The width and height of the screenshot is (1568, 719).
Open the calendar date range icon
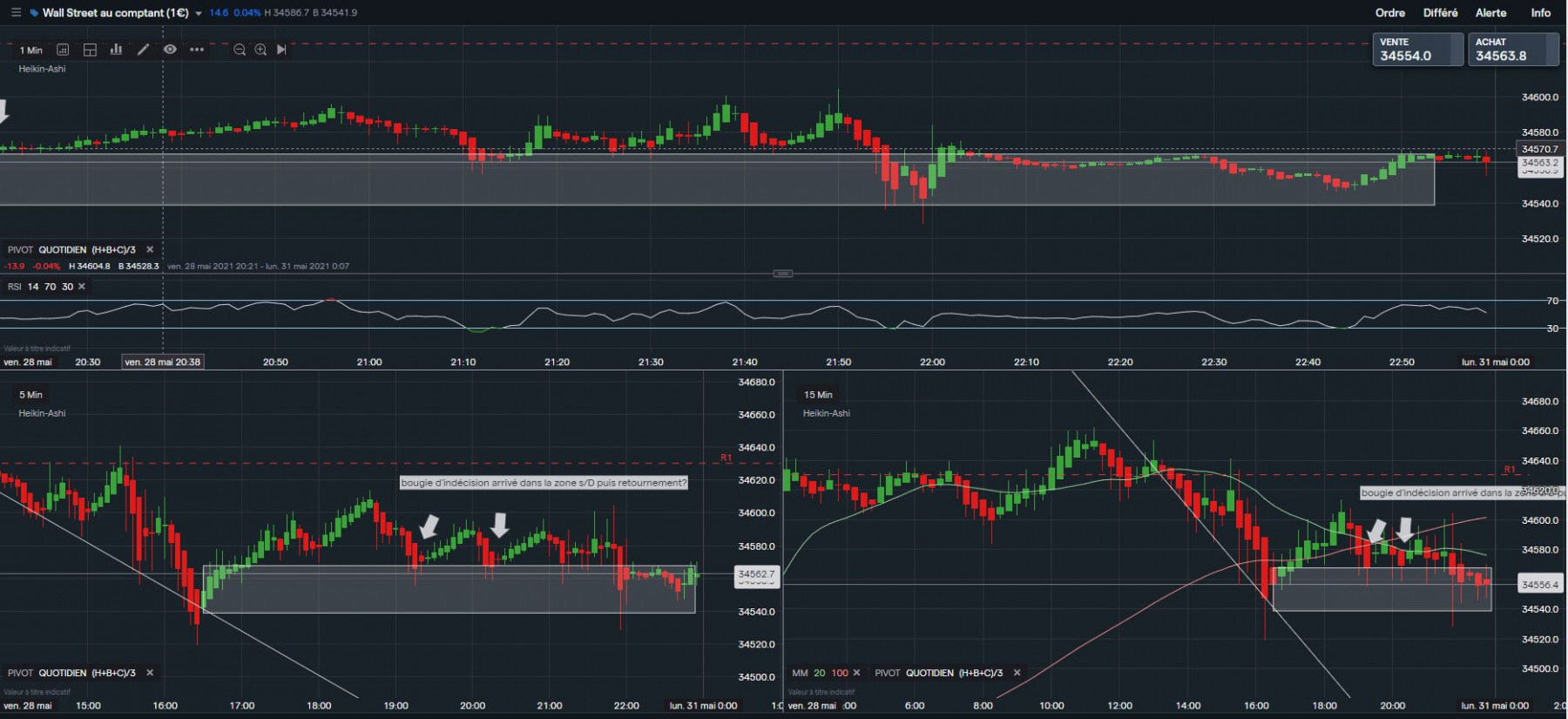pyautogui.click(x=63, y=50)
